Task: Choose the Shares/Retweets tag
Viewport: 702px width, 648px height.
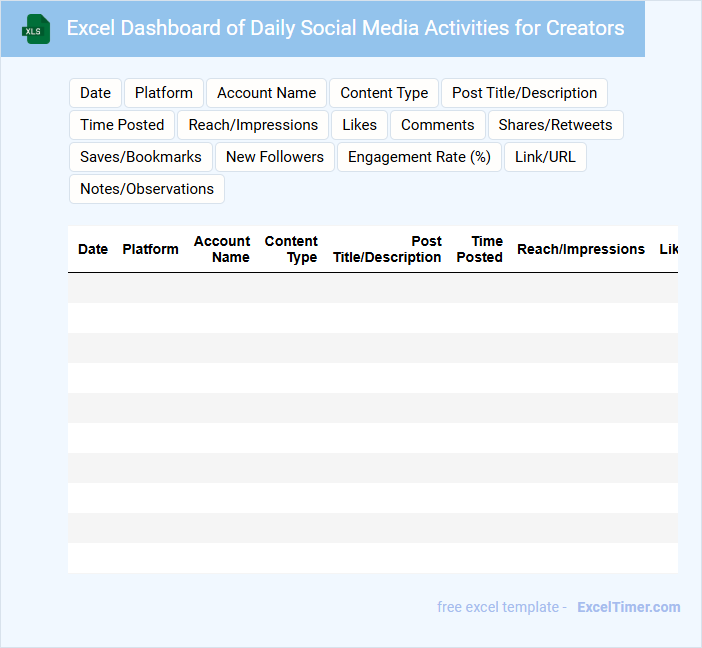Action: tap(555, 125)
